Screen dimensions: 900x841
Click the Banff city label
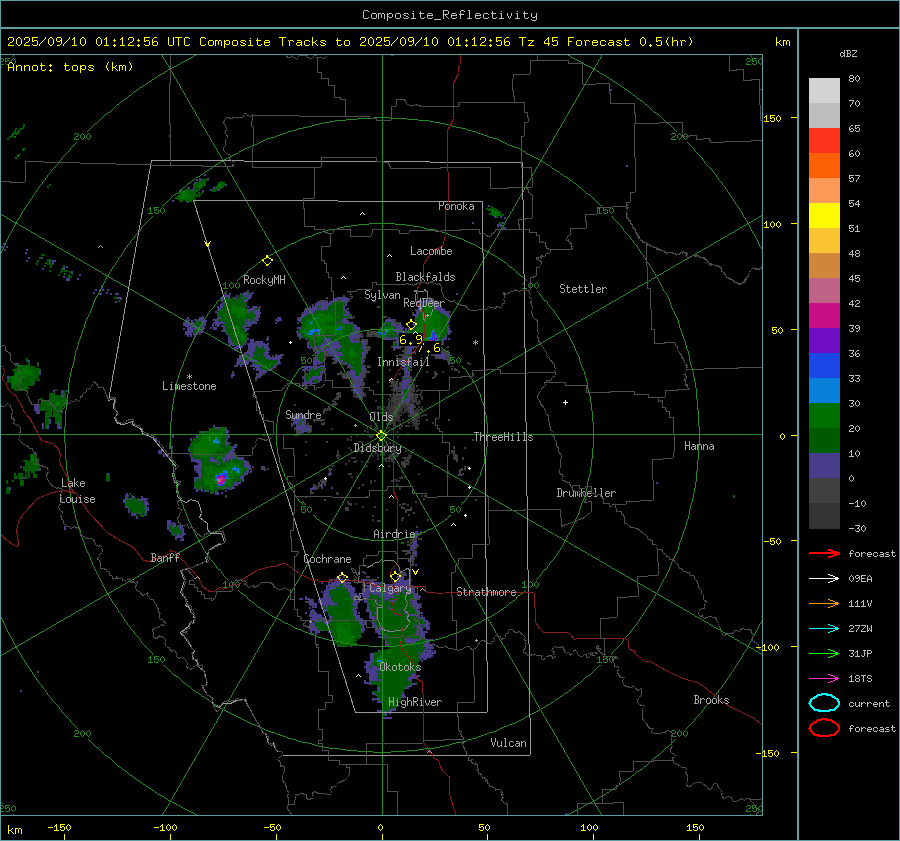(x=165, y=557)
